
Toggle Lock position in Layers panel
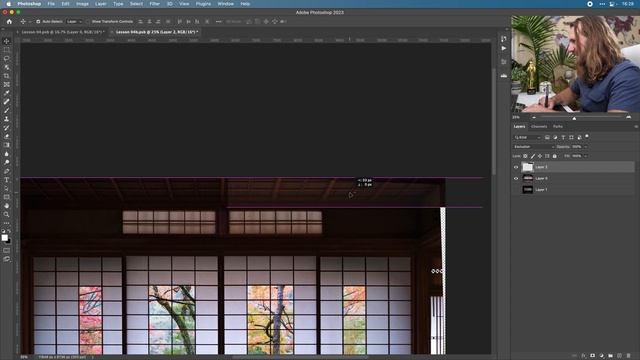[x=540, y=156]
